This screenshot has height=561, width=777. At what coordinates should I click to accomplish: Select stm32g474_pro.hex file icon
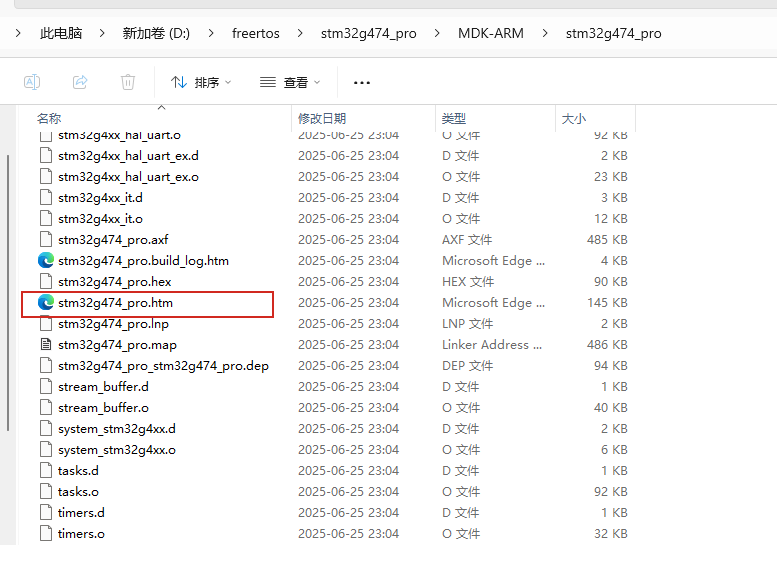coord(46,281)
